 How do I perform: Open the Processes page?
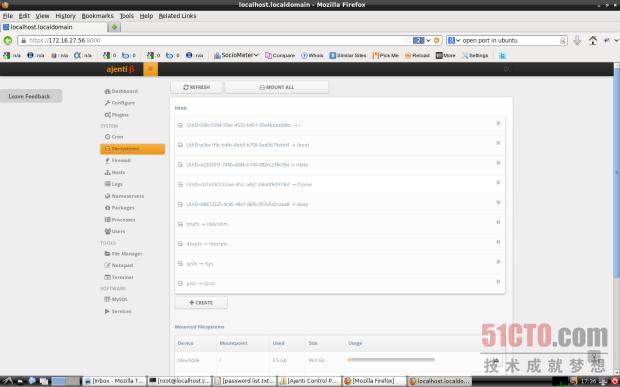120,220
